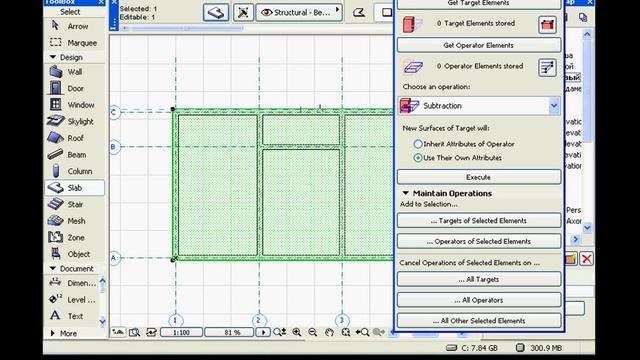640x360 pixels.
Task: Click Get Operator Elements button
Action: coord(478,45)
